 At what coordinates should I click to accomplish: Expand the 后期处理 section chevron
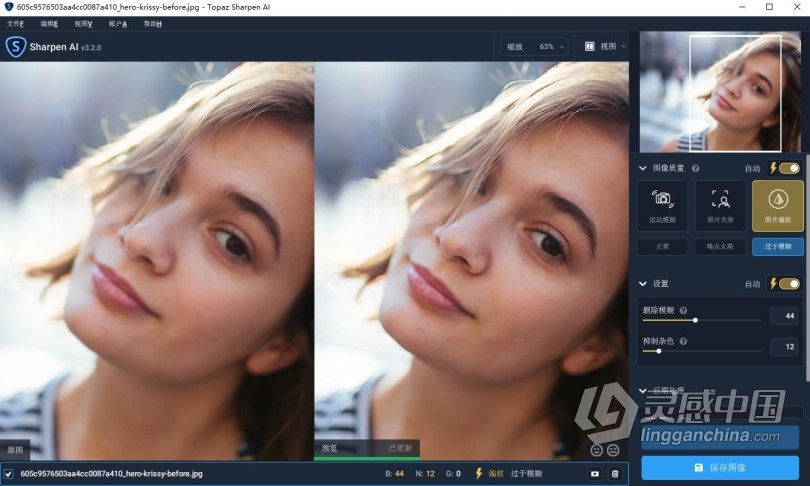click(x=643, y=390)
